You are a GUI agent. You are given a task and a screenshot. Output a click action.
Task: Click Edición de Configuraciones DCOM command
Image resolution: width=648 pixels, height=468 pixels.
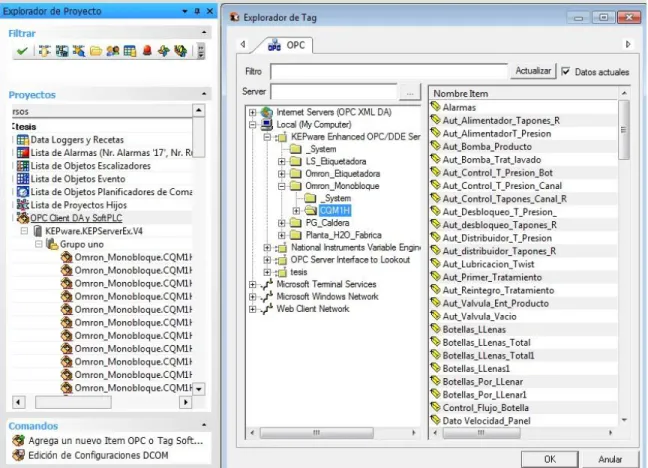coord(98,455)
